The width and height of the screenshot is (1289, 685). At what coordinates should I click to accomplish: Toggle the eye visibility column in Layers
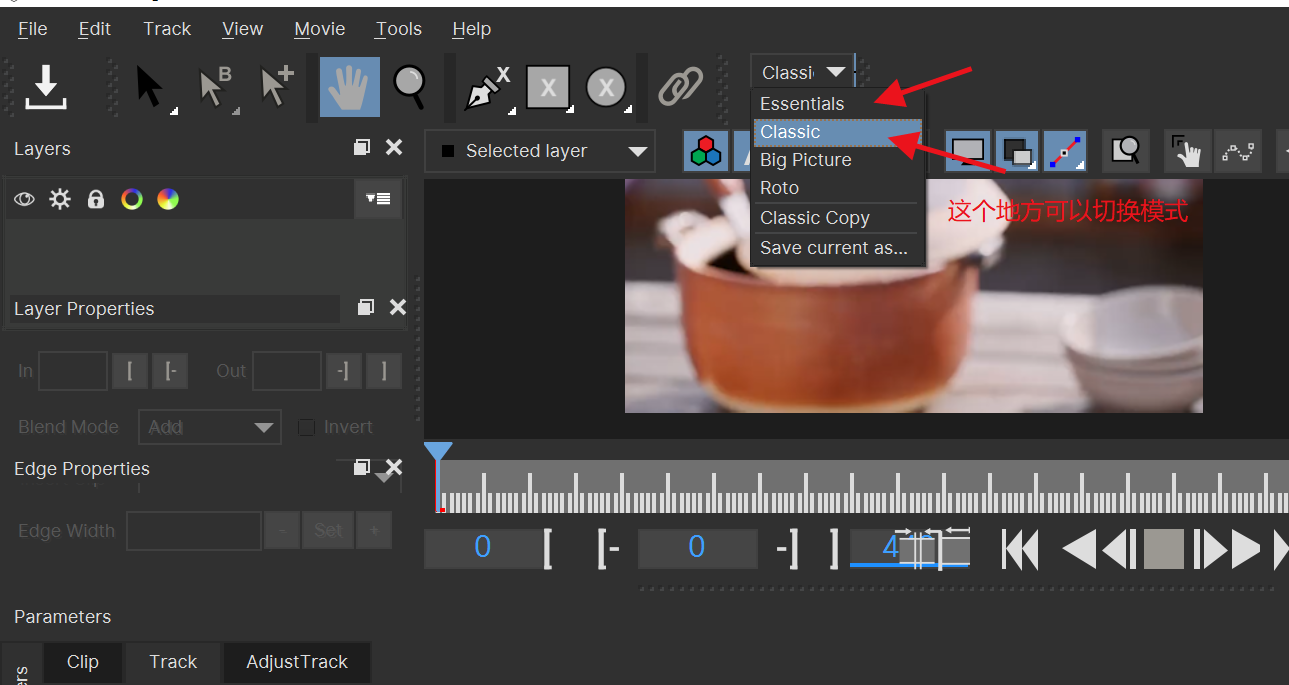click(24, 199)
